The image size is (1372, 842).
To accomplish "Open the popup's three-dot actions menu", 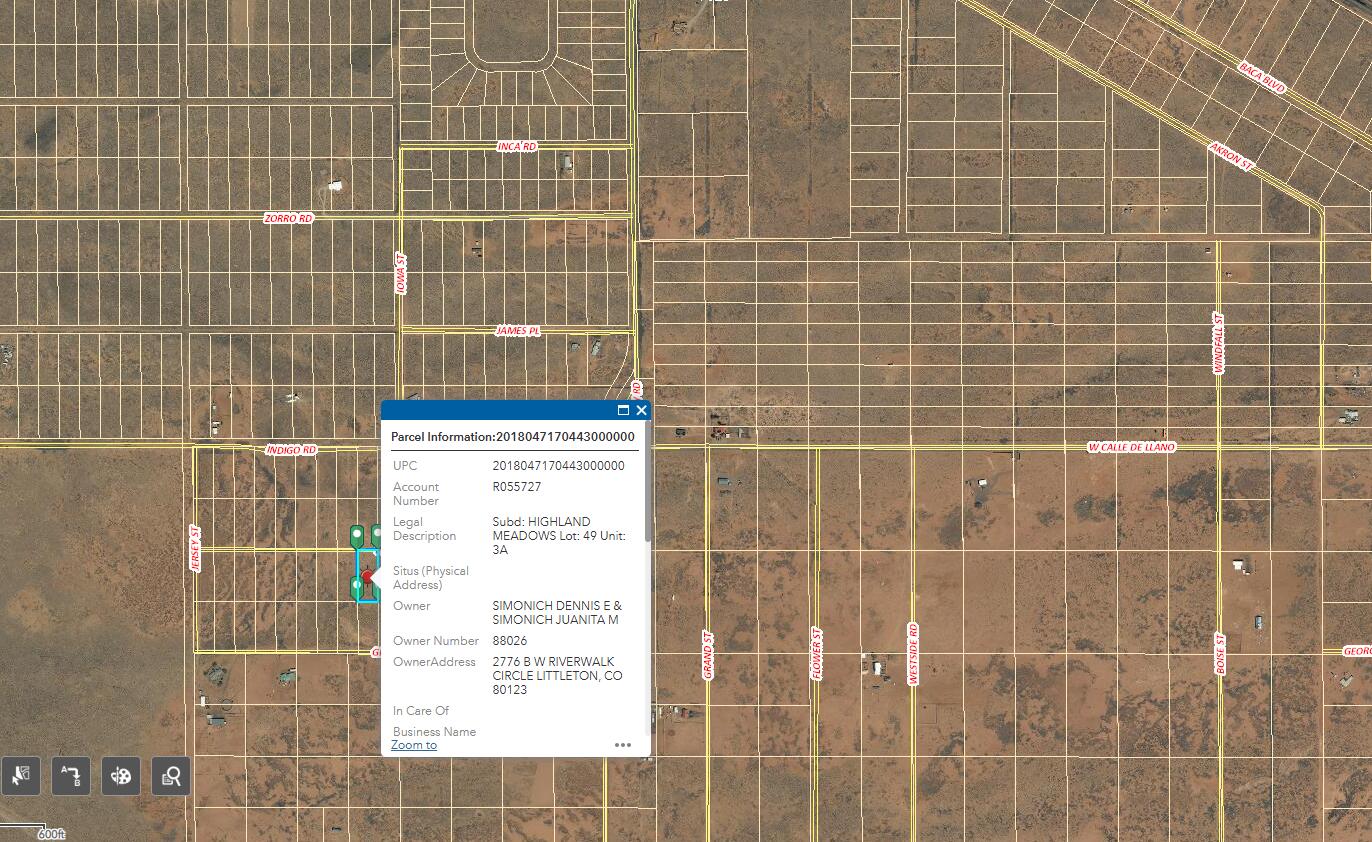I will (x=623, y=745).
